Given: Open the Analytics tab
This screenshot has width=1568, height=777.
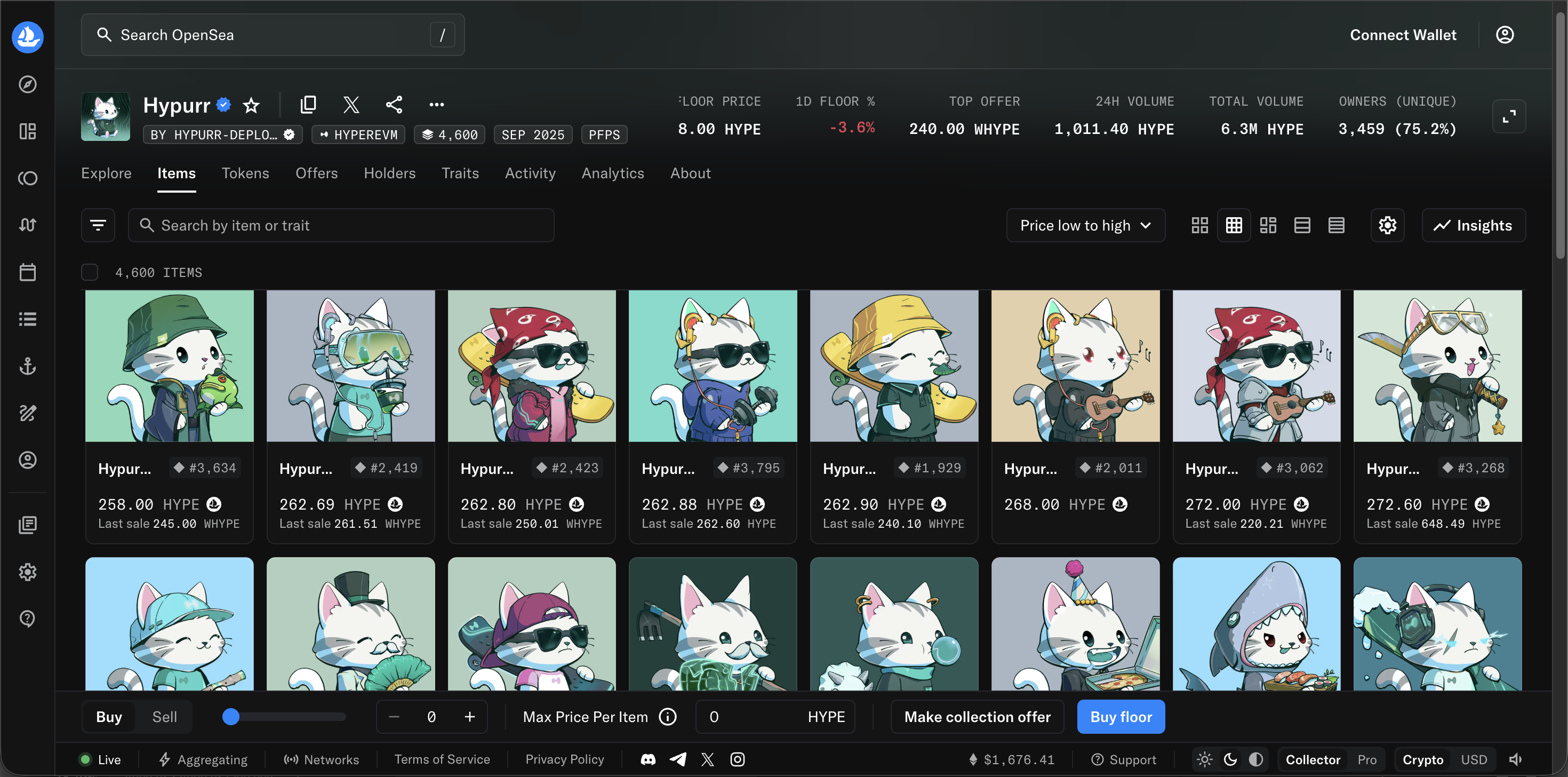Looking at the screenshot, I should [612, 173].
